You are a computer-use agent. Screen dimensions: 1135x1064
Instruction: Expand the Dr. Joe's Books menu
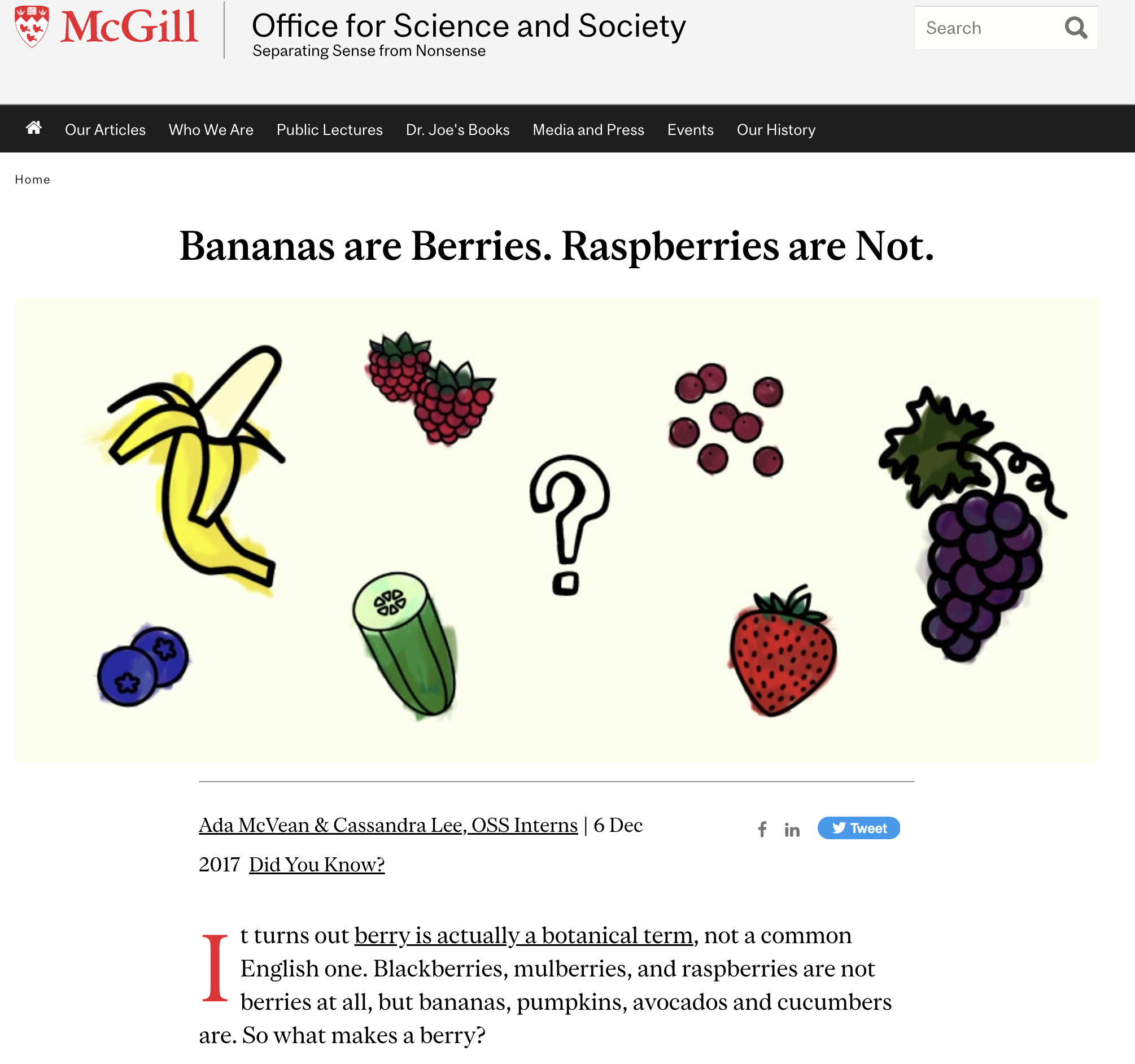(458, 130)
